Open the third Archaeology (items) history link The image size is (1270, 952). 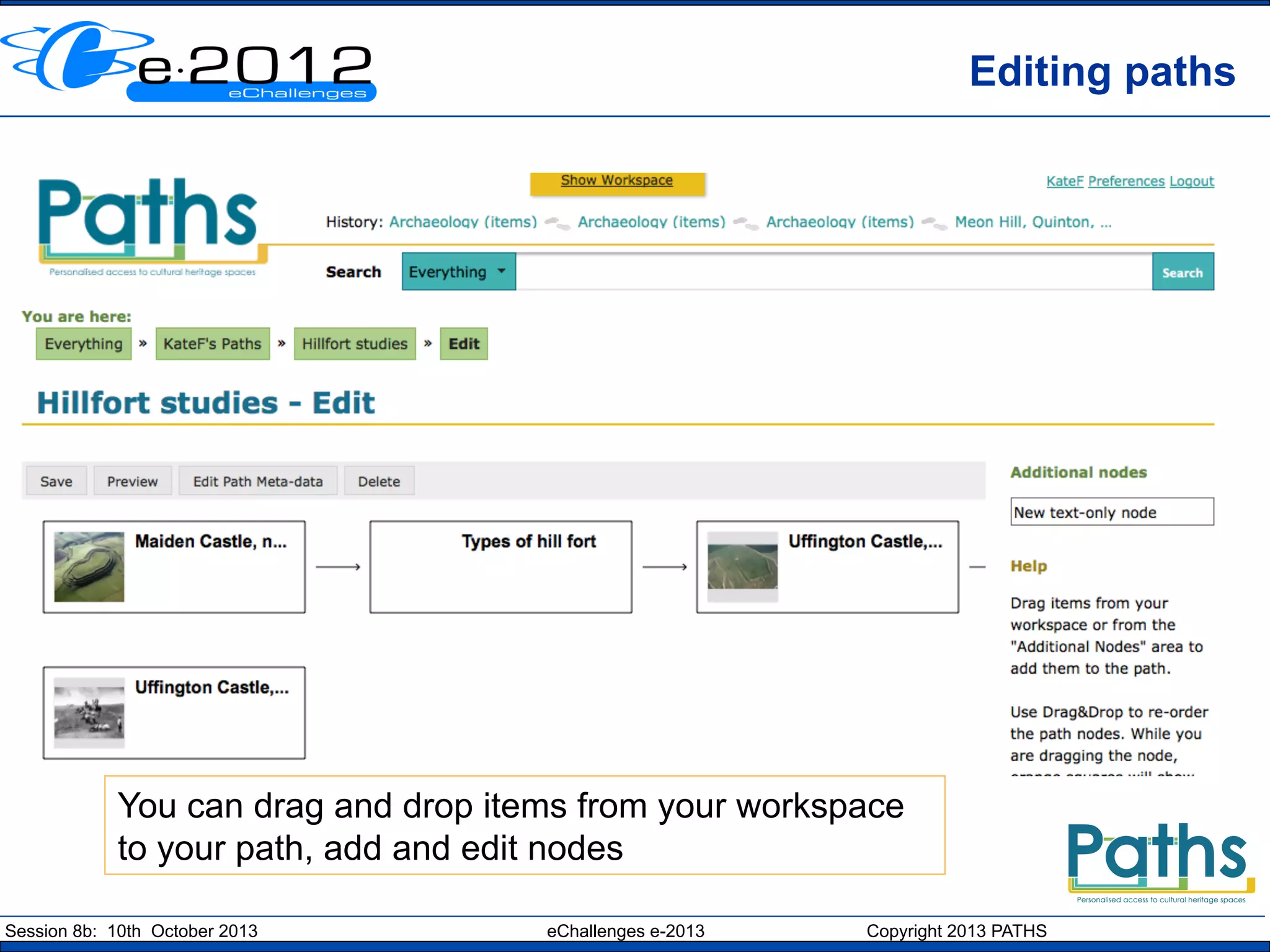[840, 222]
